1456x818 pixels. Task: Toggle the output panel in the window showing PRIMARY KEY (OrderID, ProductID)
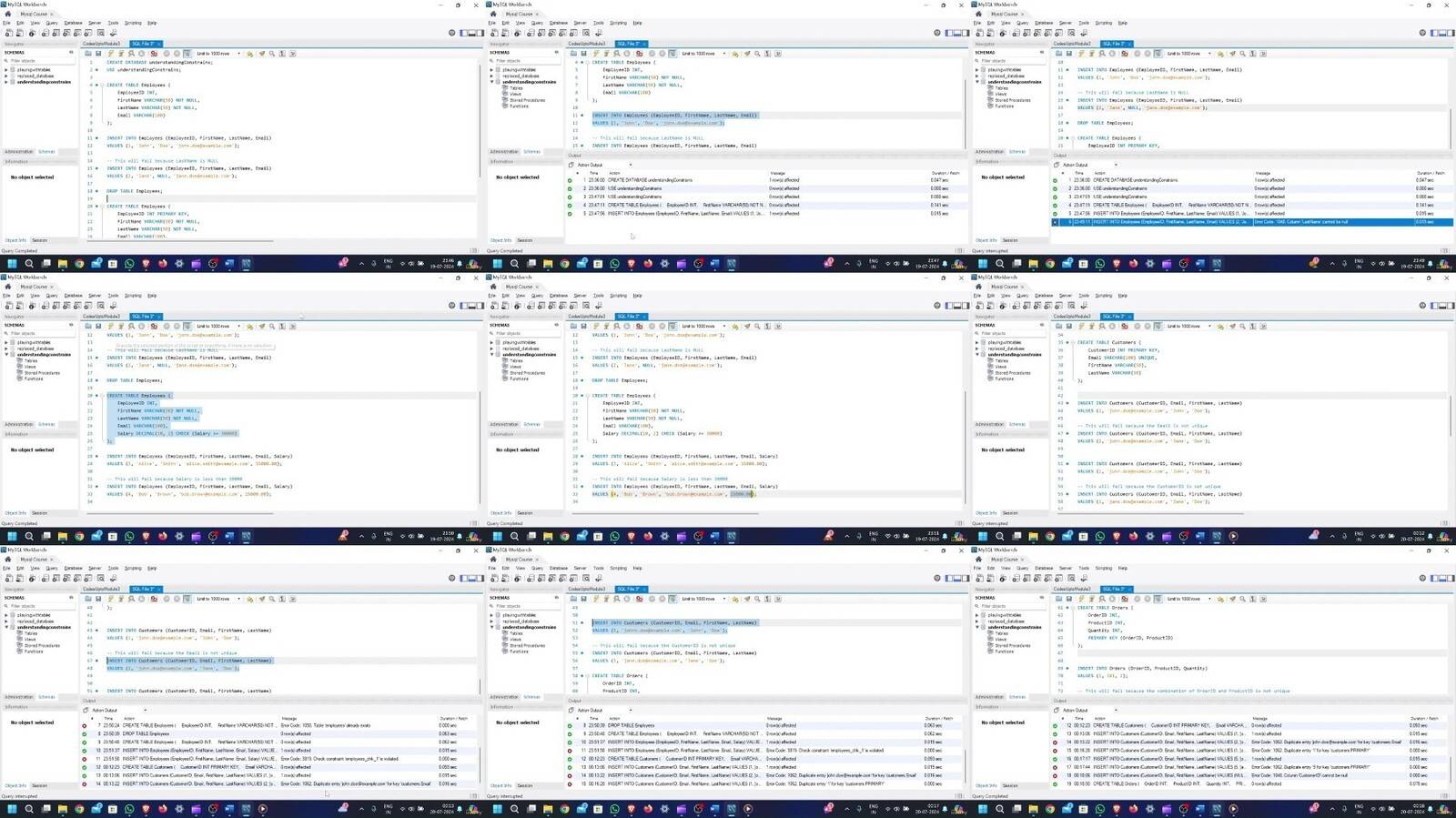1441,578
